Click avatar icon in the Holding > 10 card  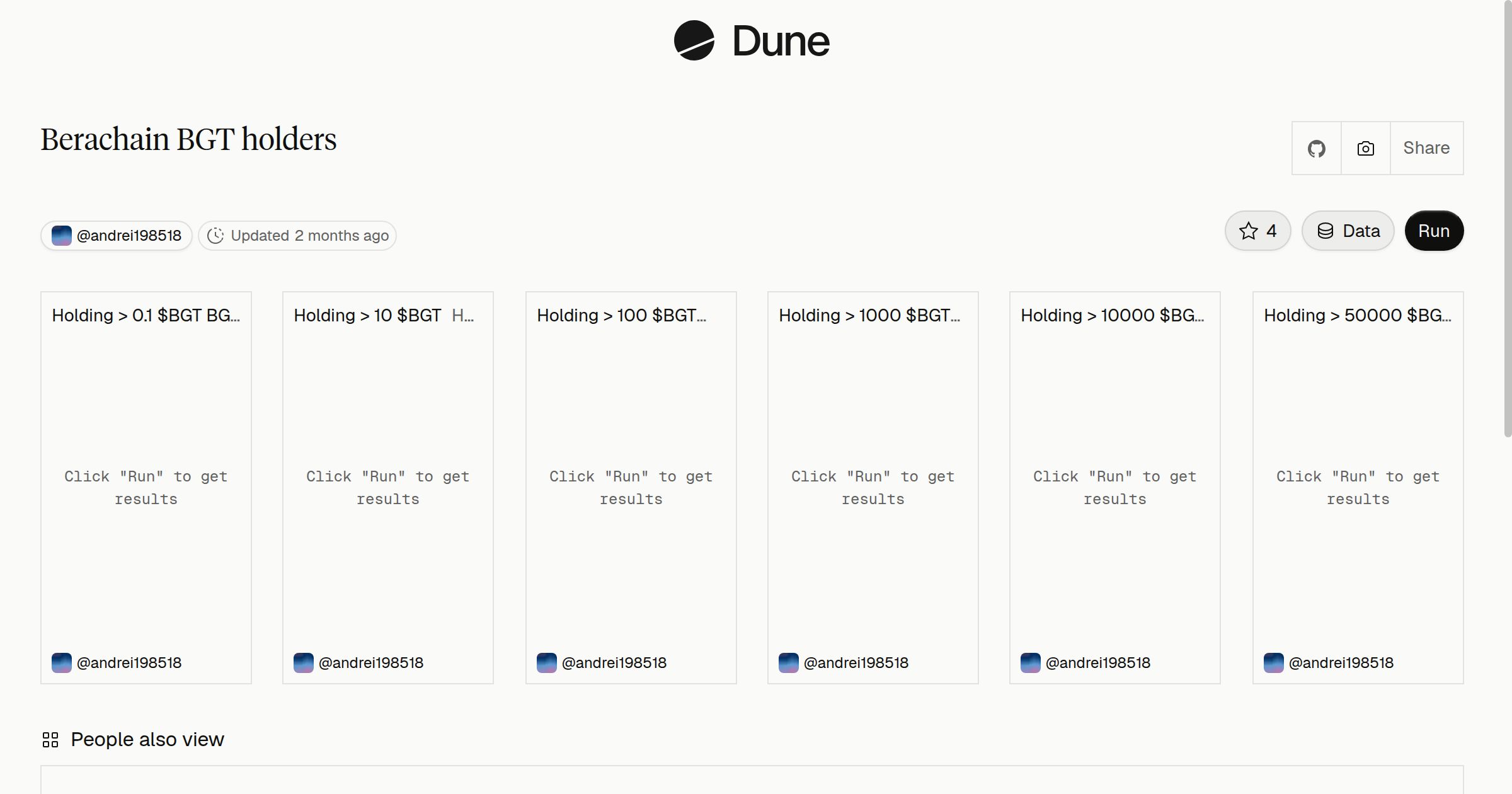tap(304, 663)
